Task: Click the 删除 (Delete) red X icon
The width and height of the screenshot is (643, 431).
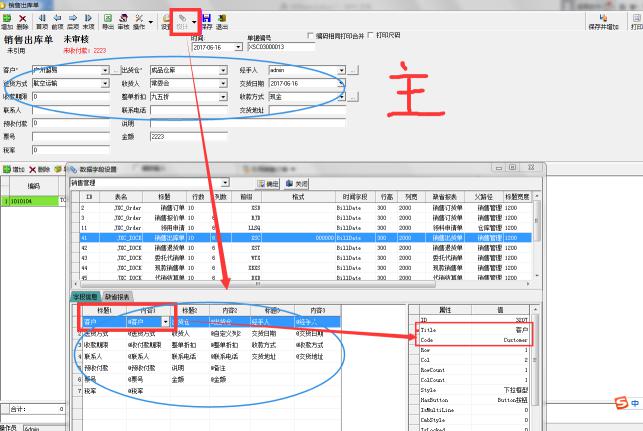Action: [x=22, y=21]
